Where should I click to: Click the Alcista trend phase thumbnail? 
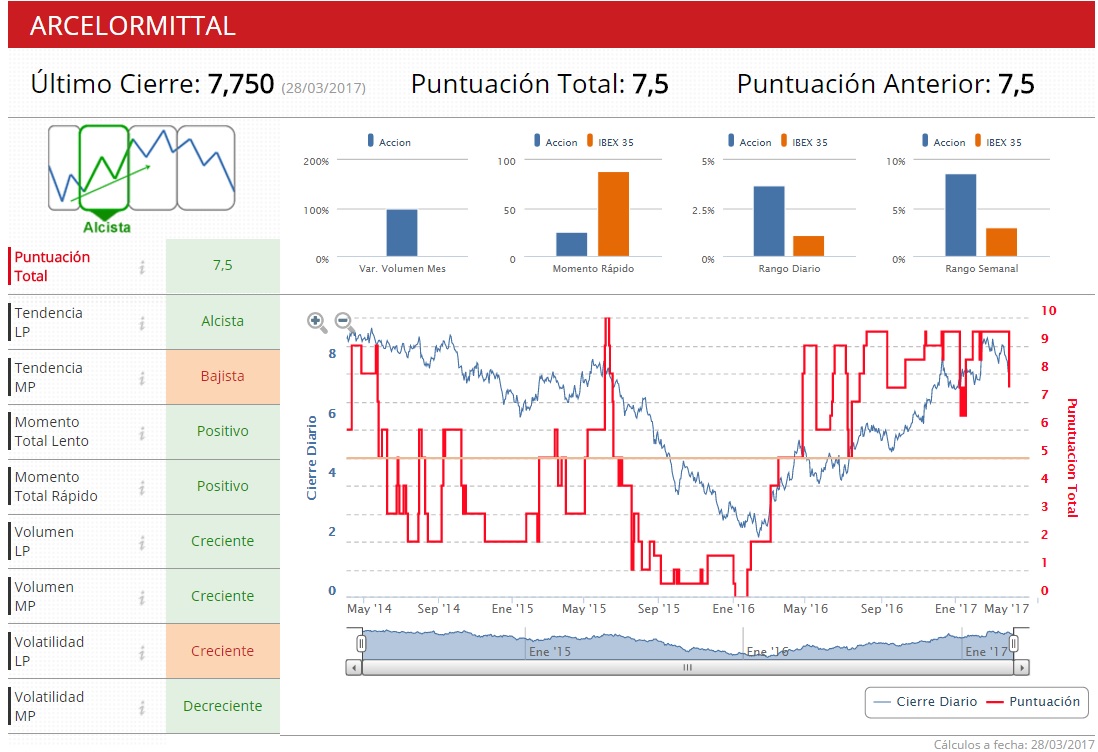[104, 168]
